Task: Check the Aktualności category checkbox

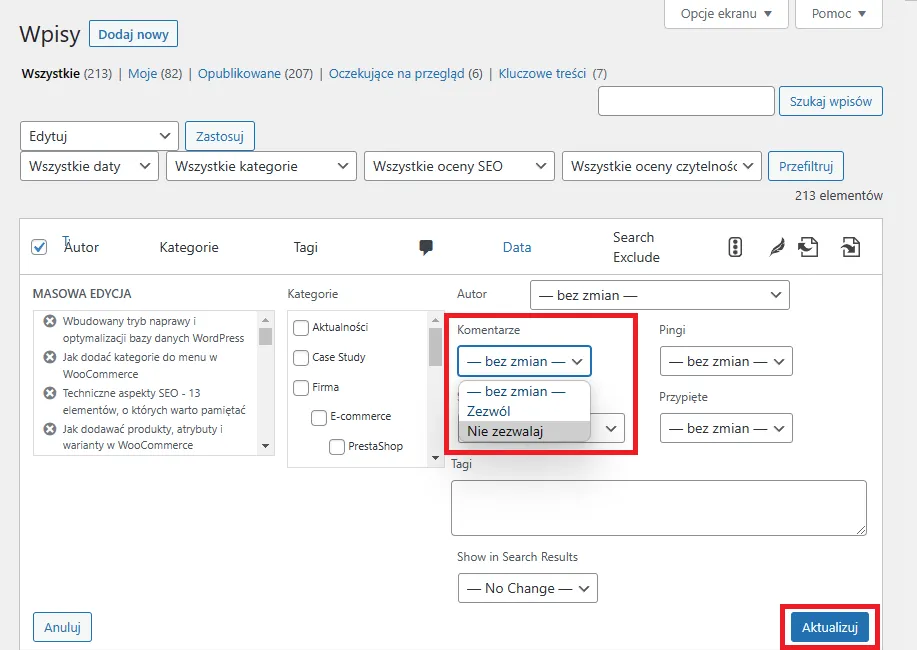Action: (x=299, y=326)
